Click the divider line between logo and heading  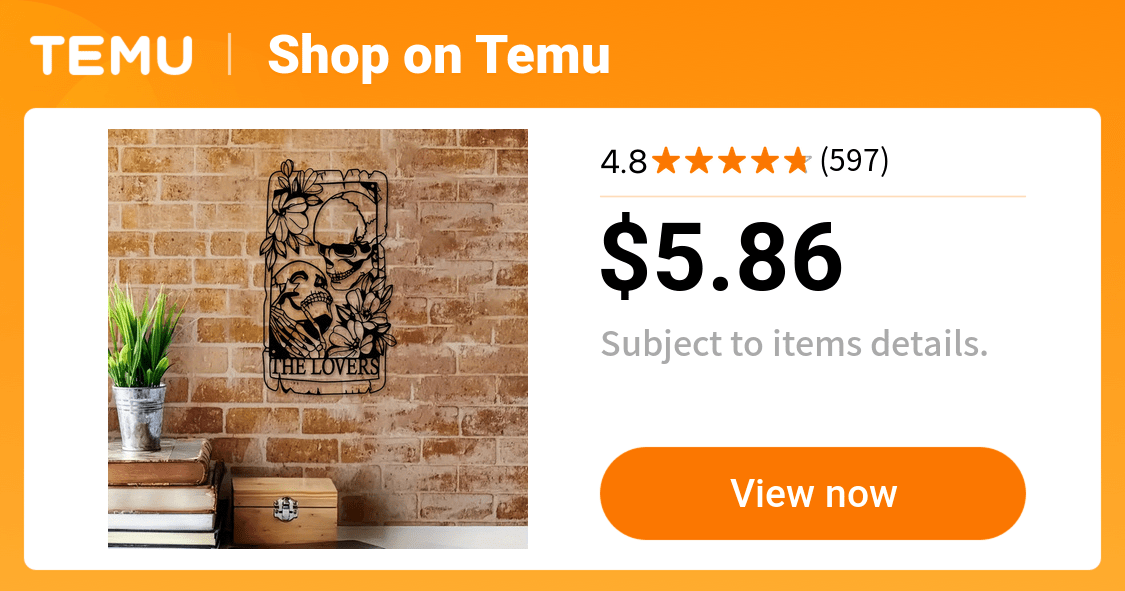[230, 55]
